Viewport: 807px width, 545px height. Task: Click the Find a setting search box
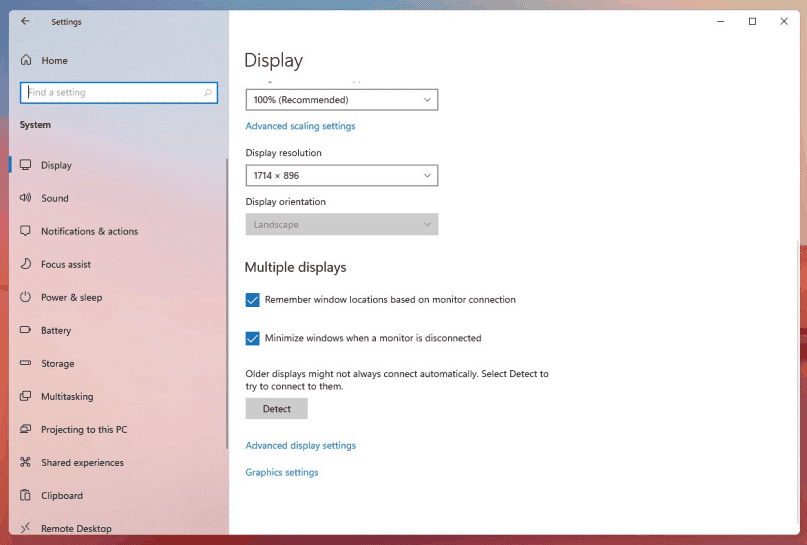(x=119, y=93)
